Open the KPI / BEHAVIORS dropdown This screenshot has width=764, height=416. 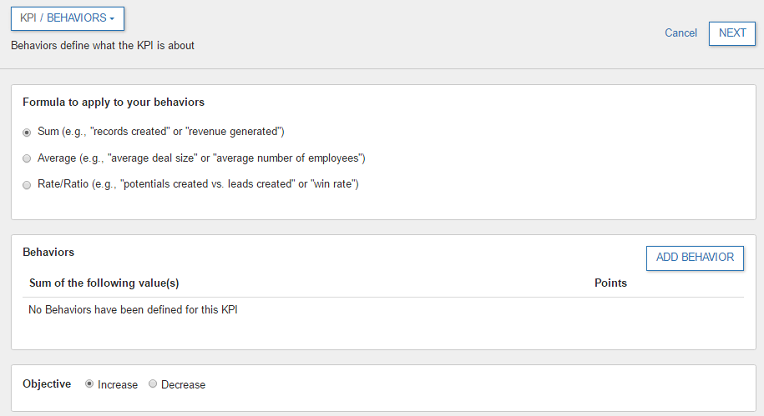[x=67, y=18]
